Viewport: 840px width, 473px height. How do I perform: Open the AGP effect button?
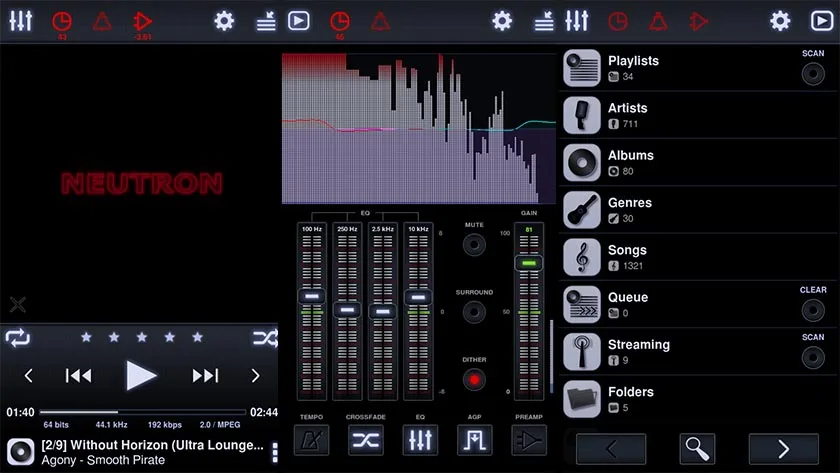pyautogui.click(x=475, y=440)
